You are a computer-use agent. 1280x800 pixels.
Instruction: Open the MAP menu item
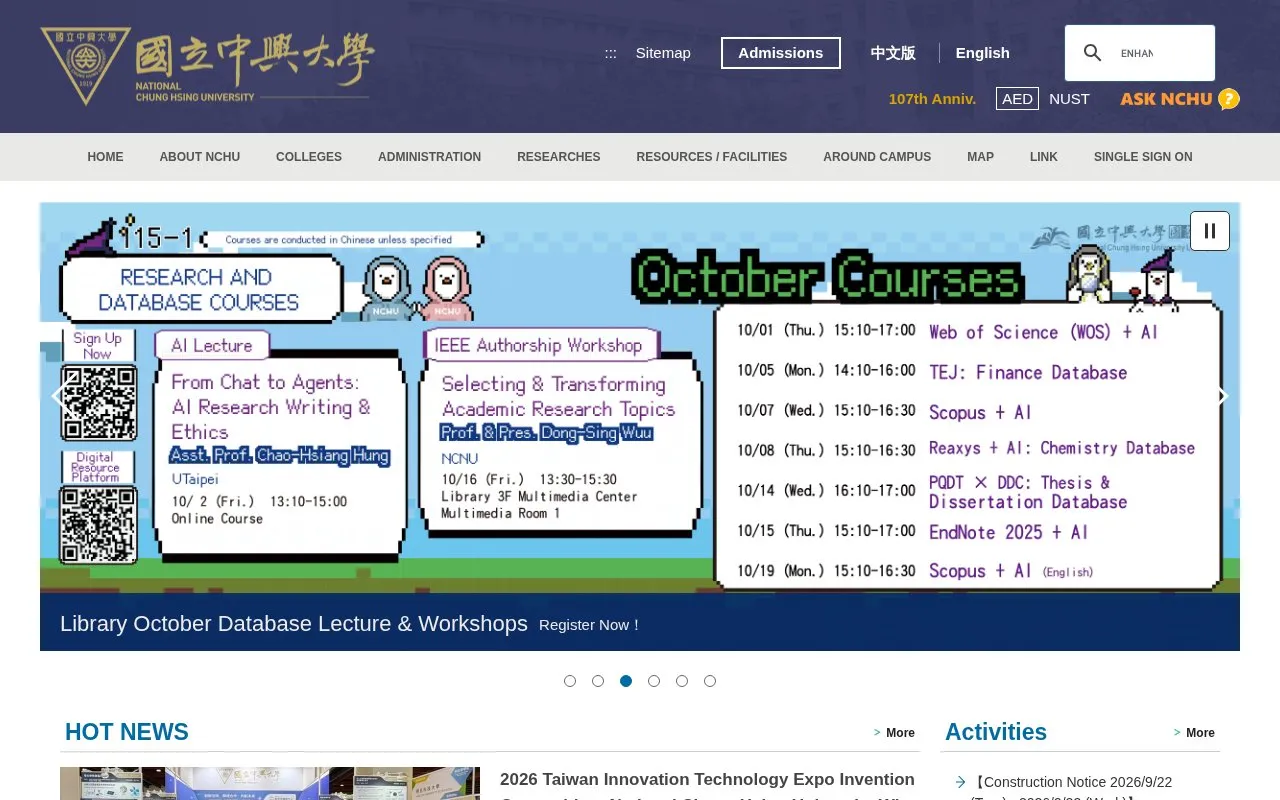tap(980, 157)
